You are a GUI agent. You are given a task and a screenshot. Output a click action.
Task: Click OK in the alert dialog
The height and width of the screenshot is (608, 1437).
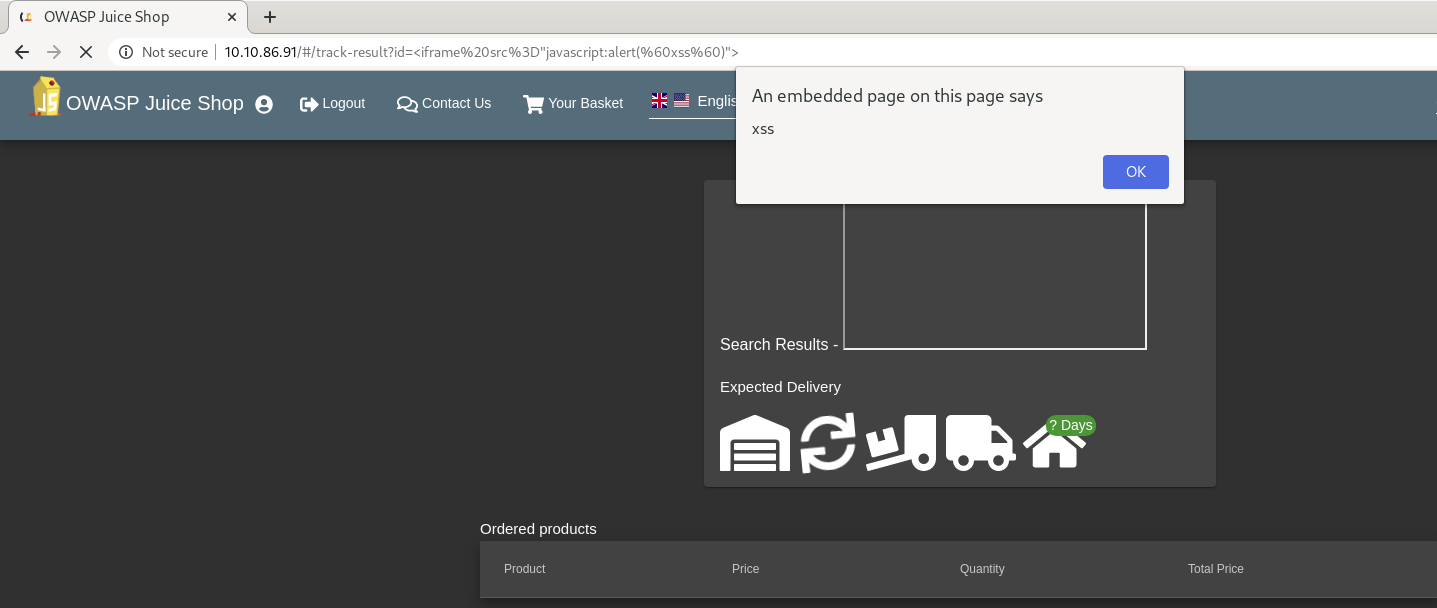click(1135, 172)
